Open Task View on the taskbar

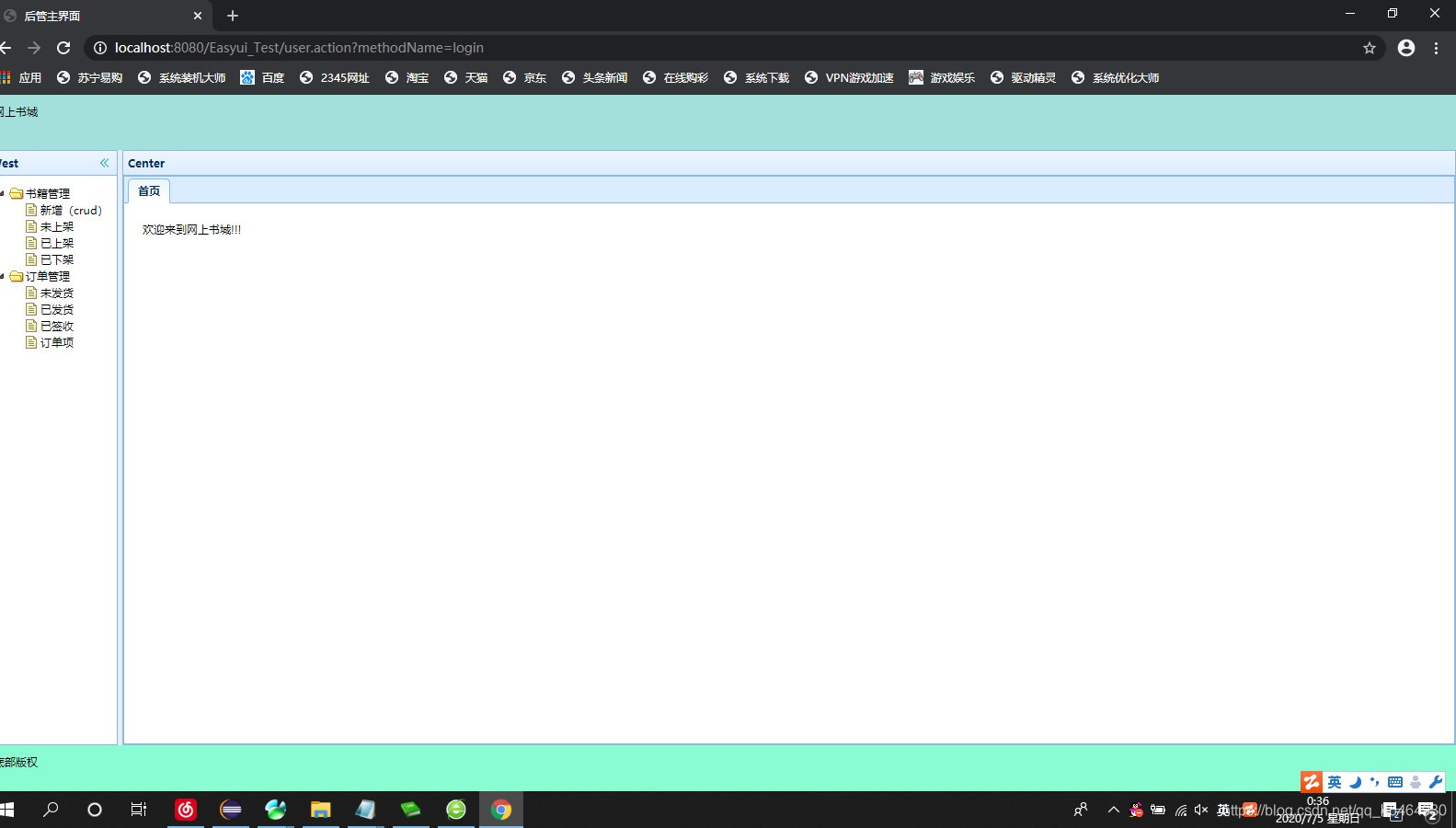point(138,810)
